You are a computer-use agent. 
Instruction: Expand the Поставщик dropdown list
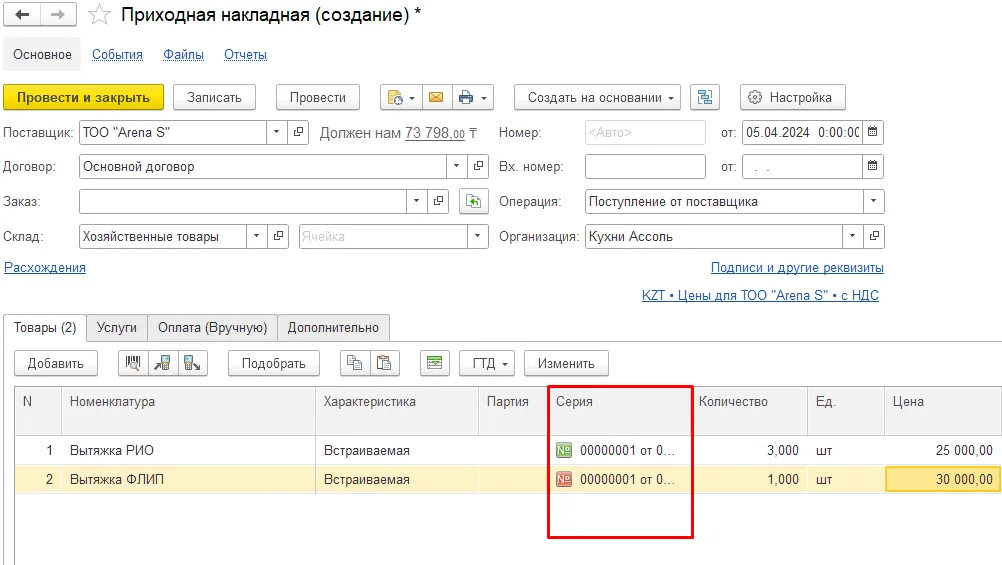(x=276, y=132)
